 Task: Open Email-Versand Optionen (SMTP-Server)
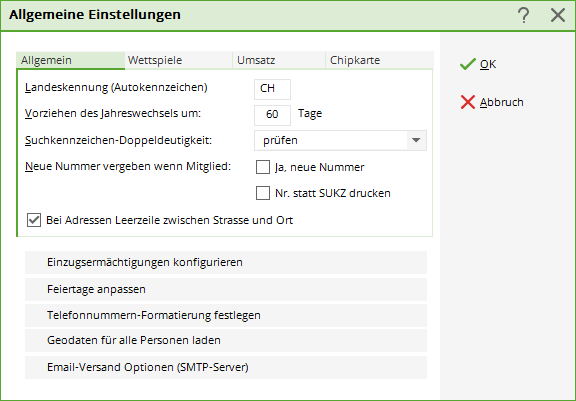click(x=226, y=367)
